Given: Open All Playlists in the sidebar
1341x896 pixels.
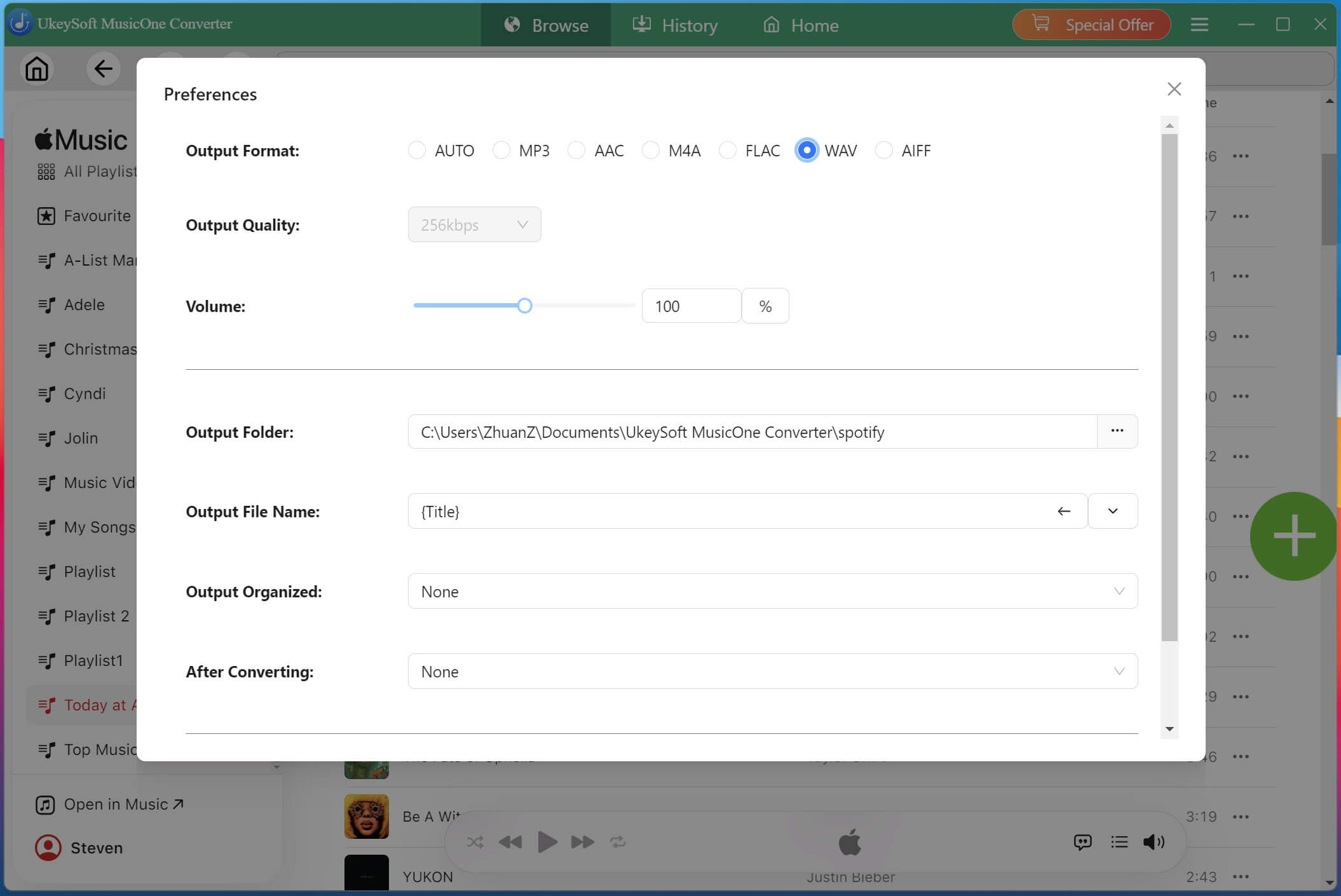Looking at the screenshot, I should click(x=87, y=172).
